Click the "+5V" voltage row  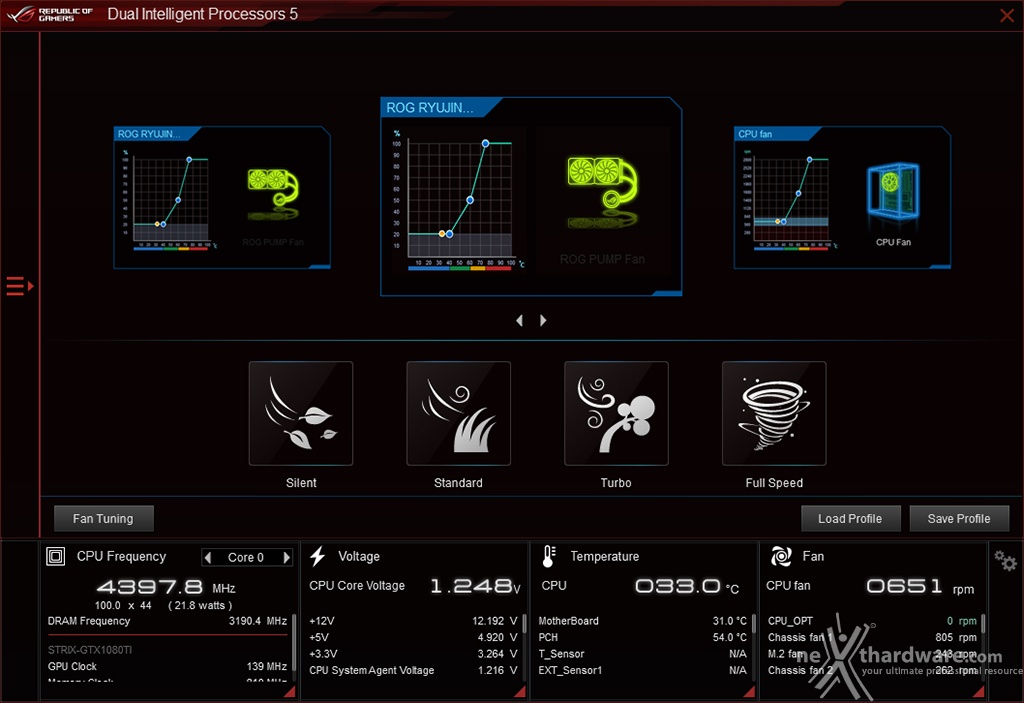pyautogui.click(x=413, y=637)
